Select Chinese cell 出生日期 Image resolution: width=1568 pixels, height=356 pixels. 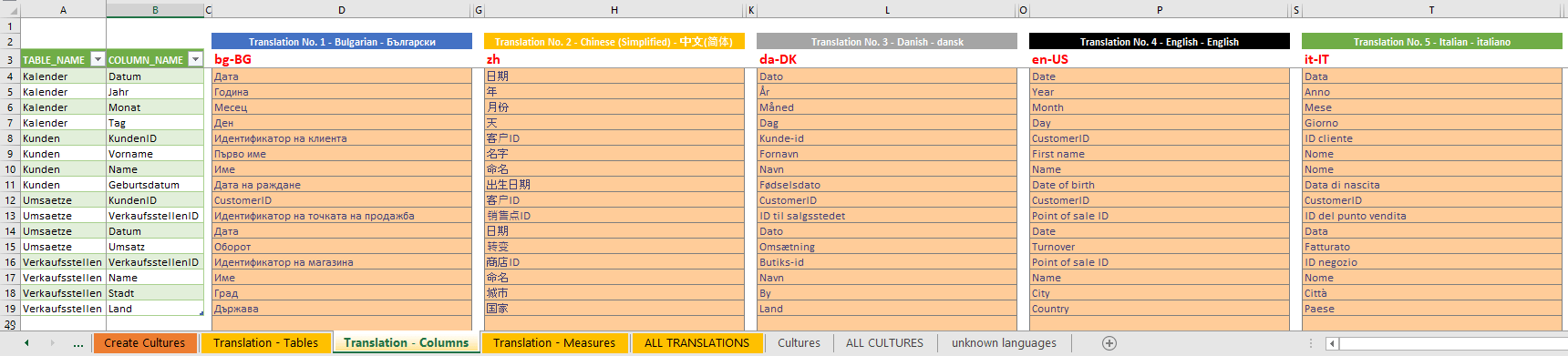[614, 185]
